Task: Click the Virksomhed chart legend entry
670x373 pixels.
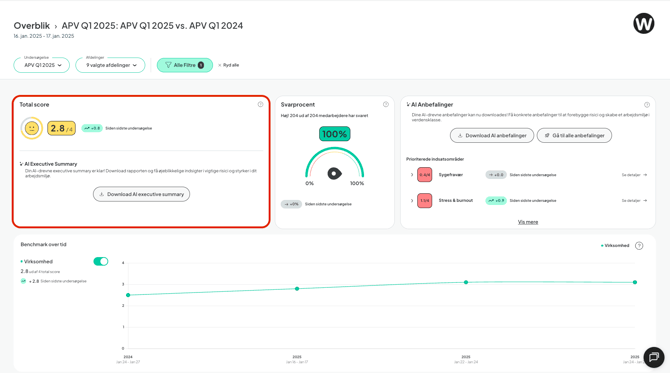Action: (x=615, y=246)
